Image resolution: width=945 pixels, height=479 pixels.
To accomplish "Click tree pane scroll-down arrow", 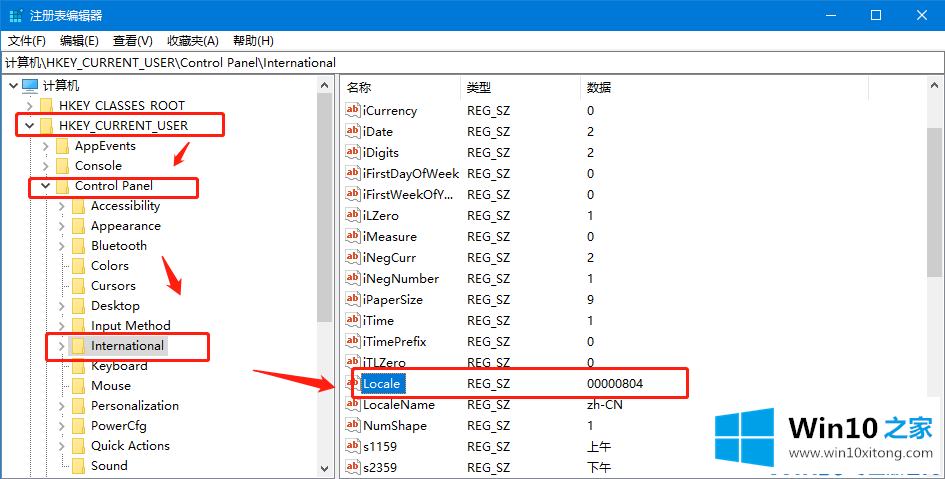I will coord(325,468).
